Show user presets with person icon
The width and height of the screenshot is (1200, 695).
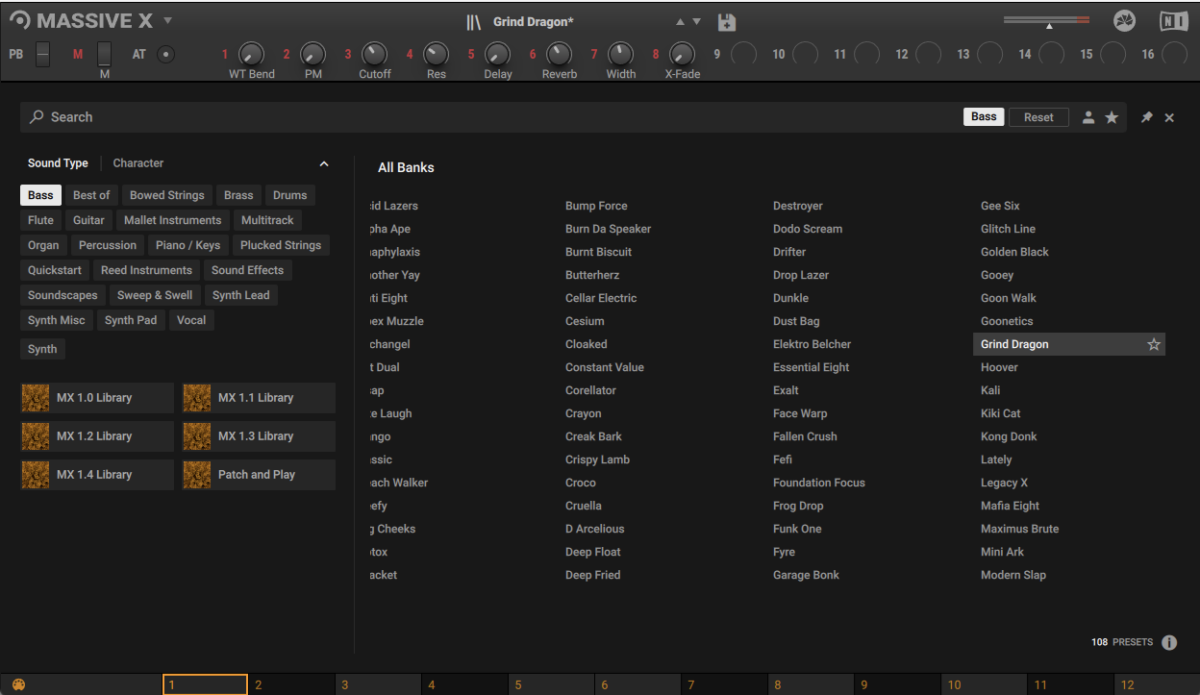tap(1089, 118)
